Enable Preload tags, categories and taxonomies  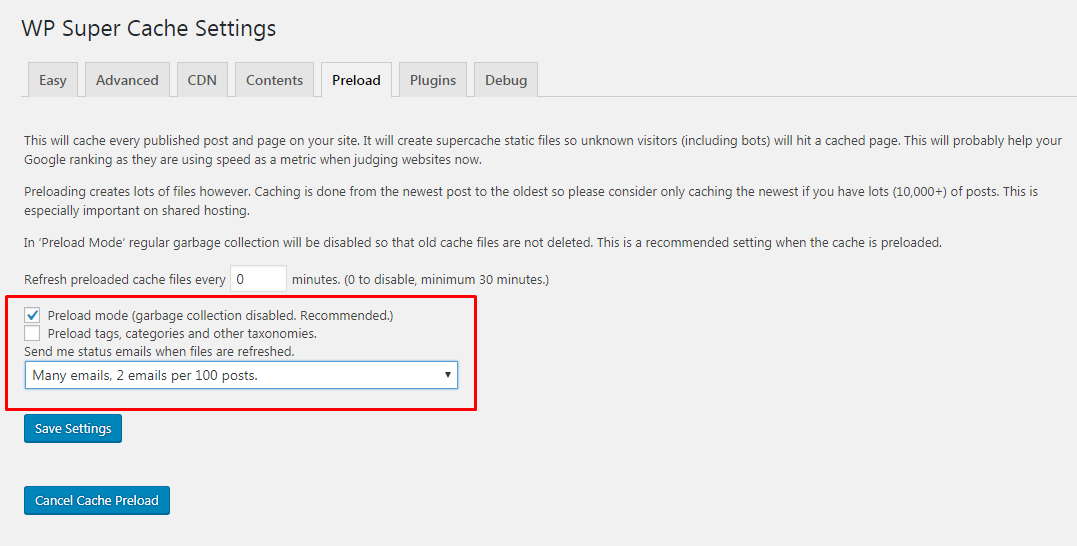click(x=32, y=333)
